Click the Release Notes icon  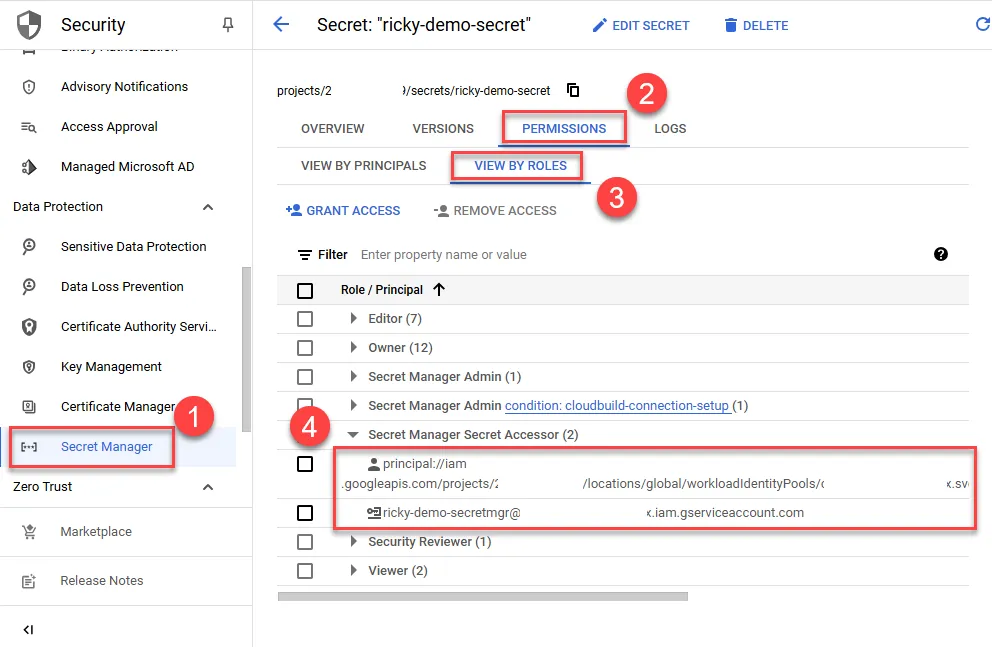(29, 581)
